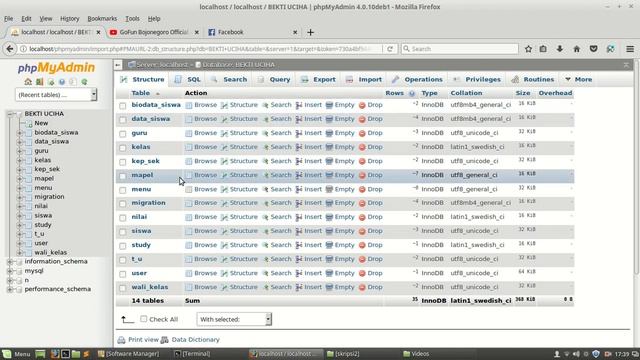Collapse the BEKTI UCIHA database tree
This screenshot has height=360, width=640.
[x=10, y=114]
